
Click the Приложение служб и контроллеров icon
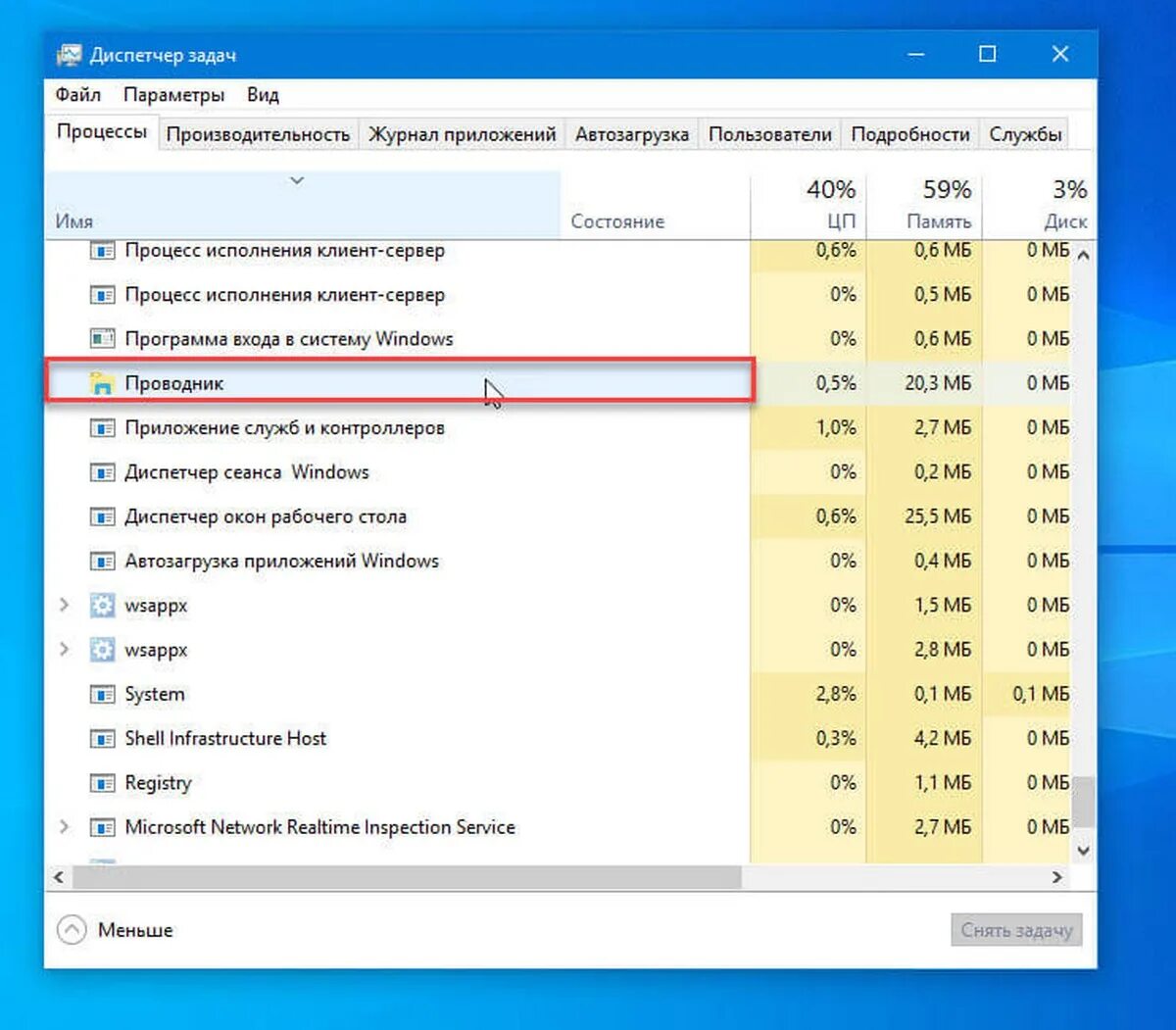point(102,428)
